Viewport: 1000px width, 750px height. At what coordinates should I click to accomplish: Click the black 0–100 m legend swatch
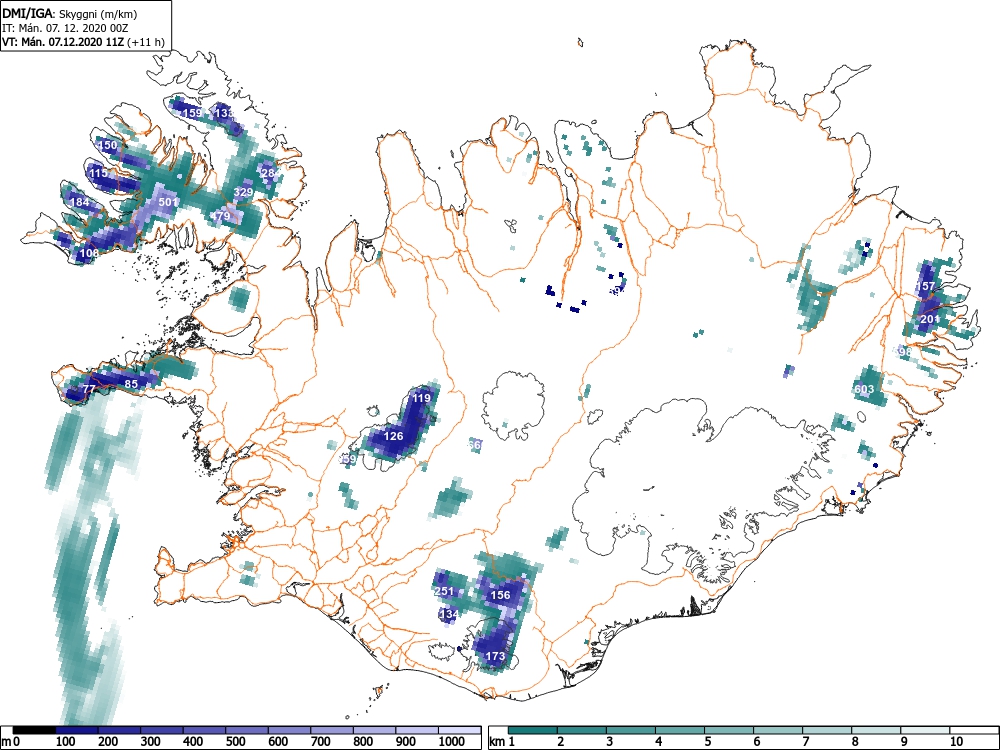tap(34, 730)
